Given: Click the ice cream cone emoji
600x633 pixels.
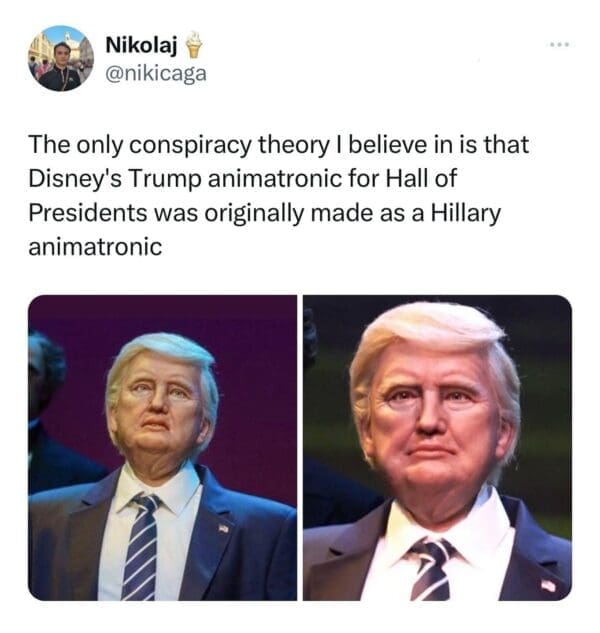Looking at the screenshot, I should tap(194, 44).
